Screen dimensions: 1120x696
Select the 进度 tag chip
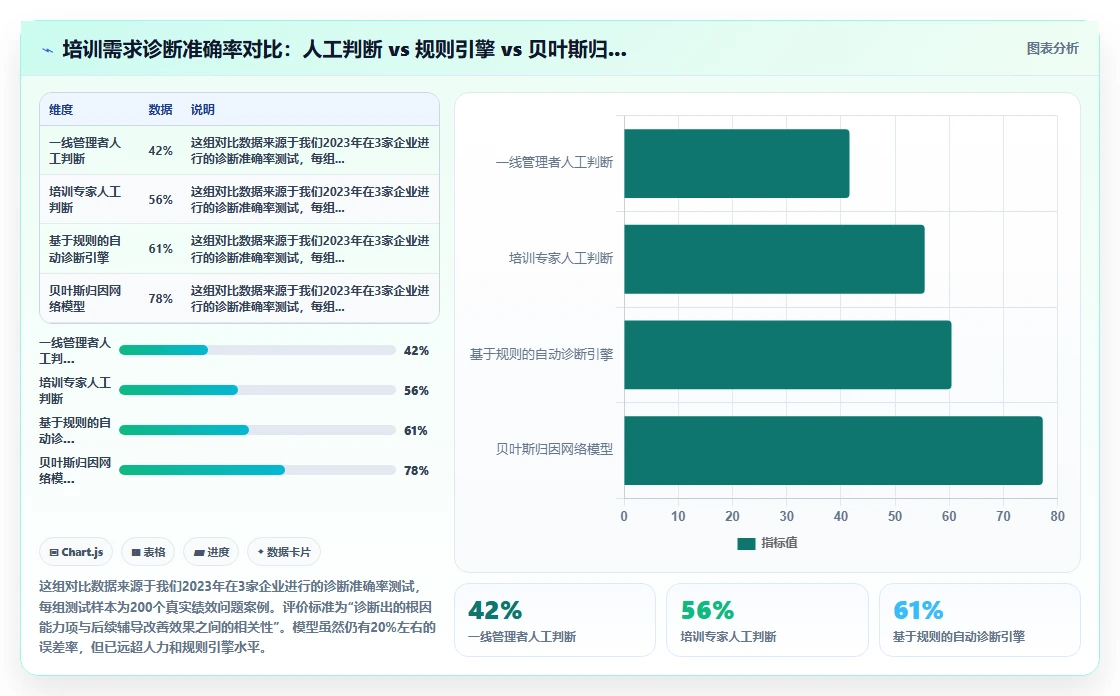pos(211,552)
